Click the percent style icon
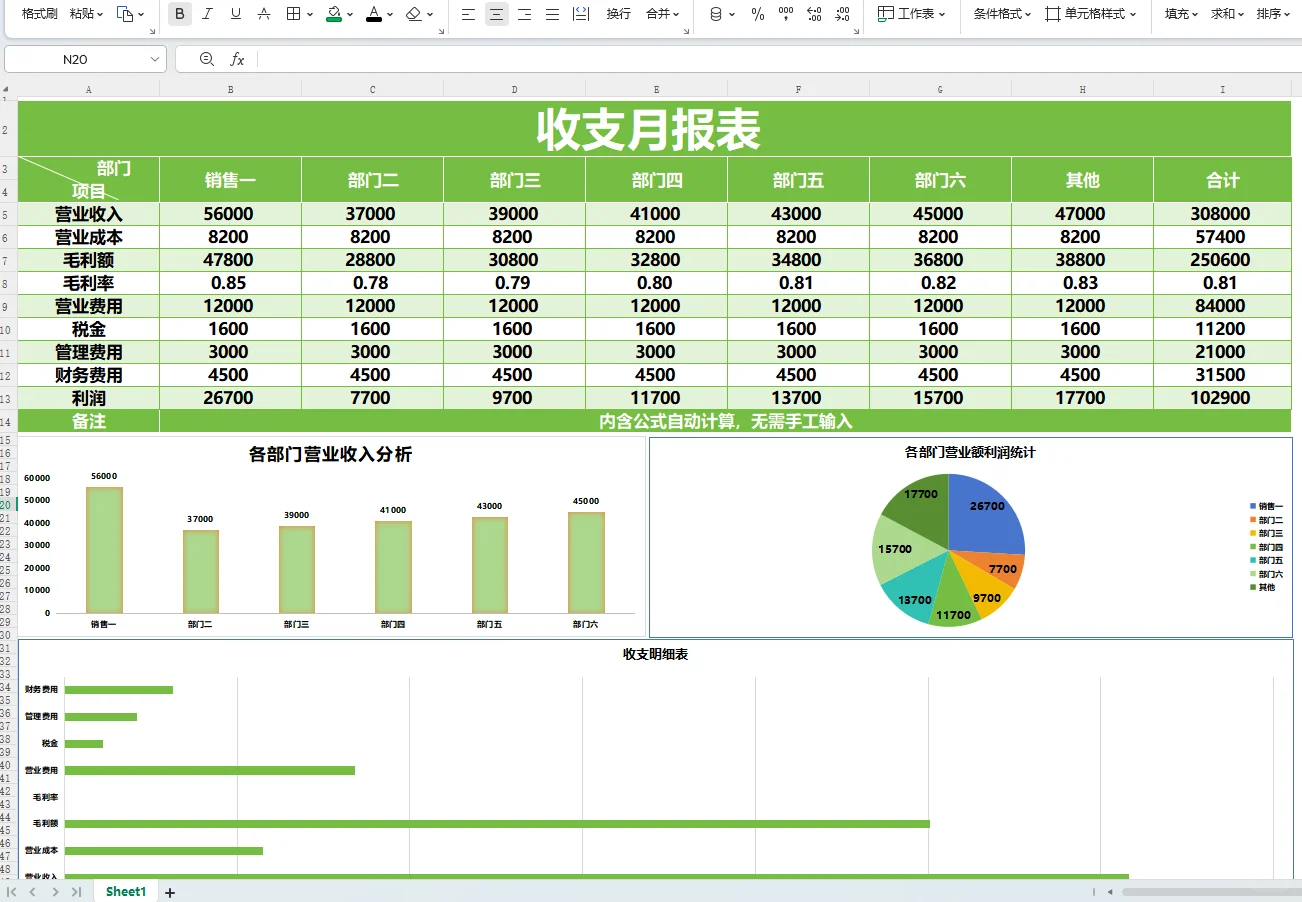This screenshot has height=902, width=1302. pyautogui.click(x=757, y=14)
